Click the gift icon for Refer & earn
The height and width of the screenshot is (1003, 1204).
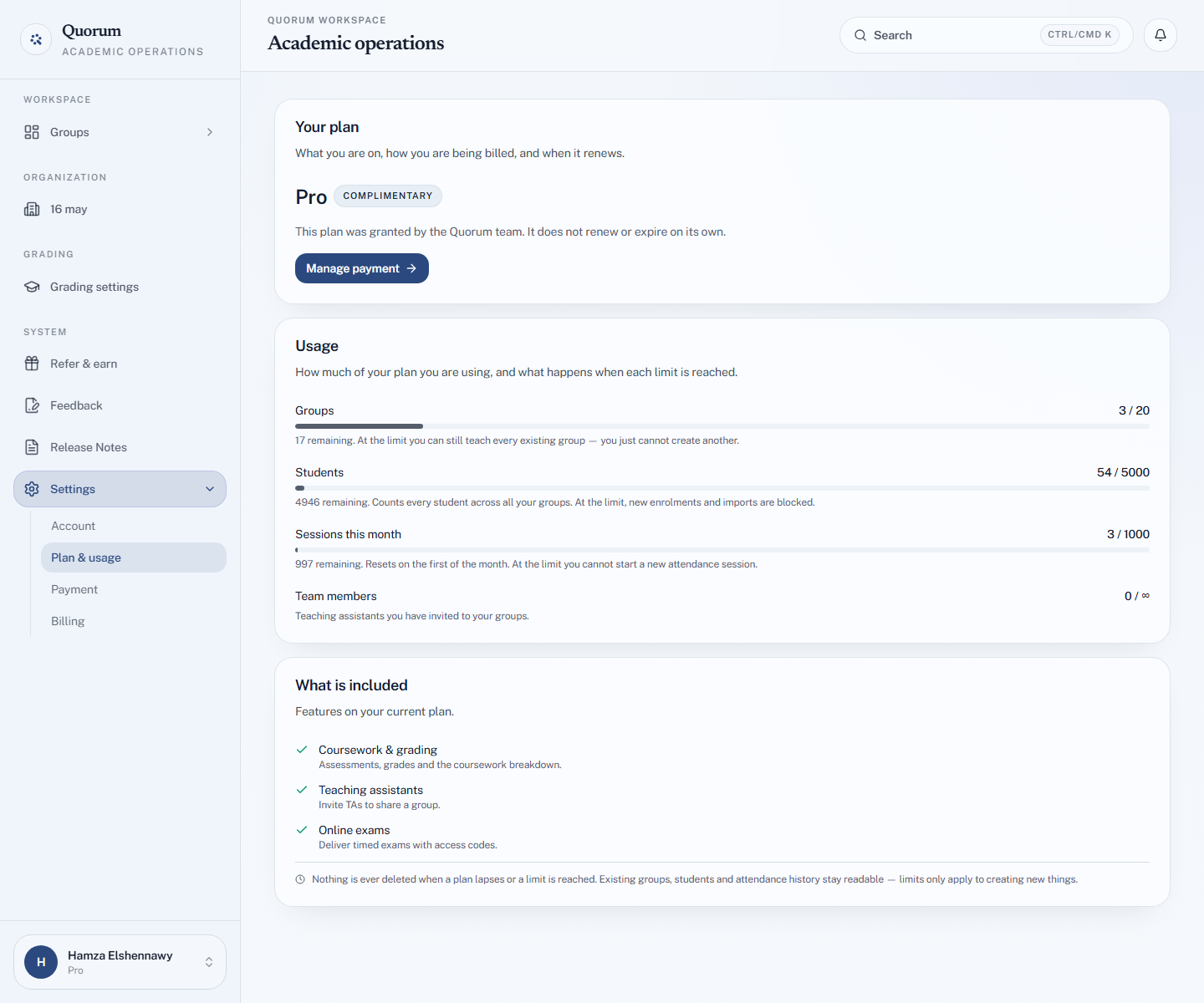tap(32, 364)
